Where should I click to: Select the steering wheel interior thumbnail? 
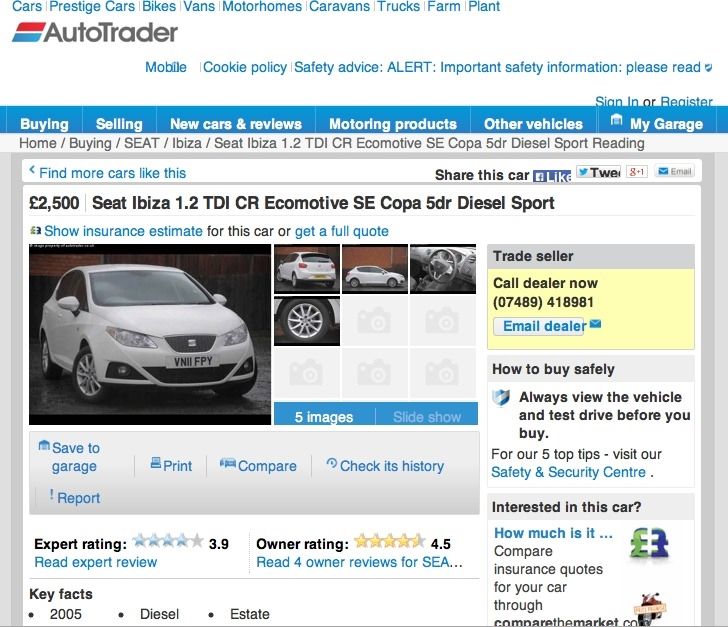coord(443,268)
